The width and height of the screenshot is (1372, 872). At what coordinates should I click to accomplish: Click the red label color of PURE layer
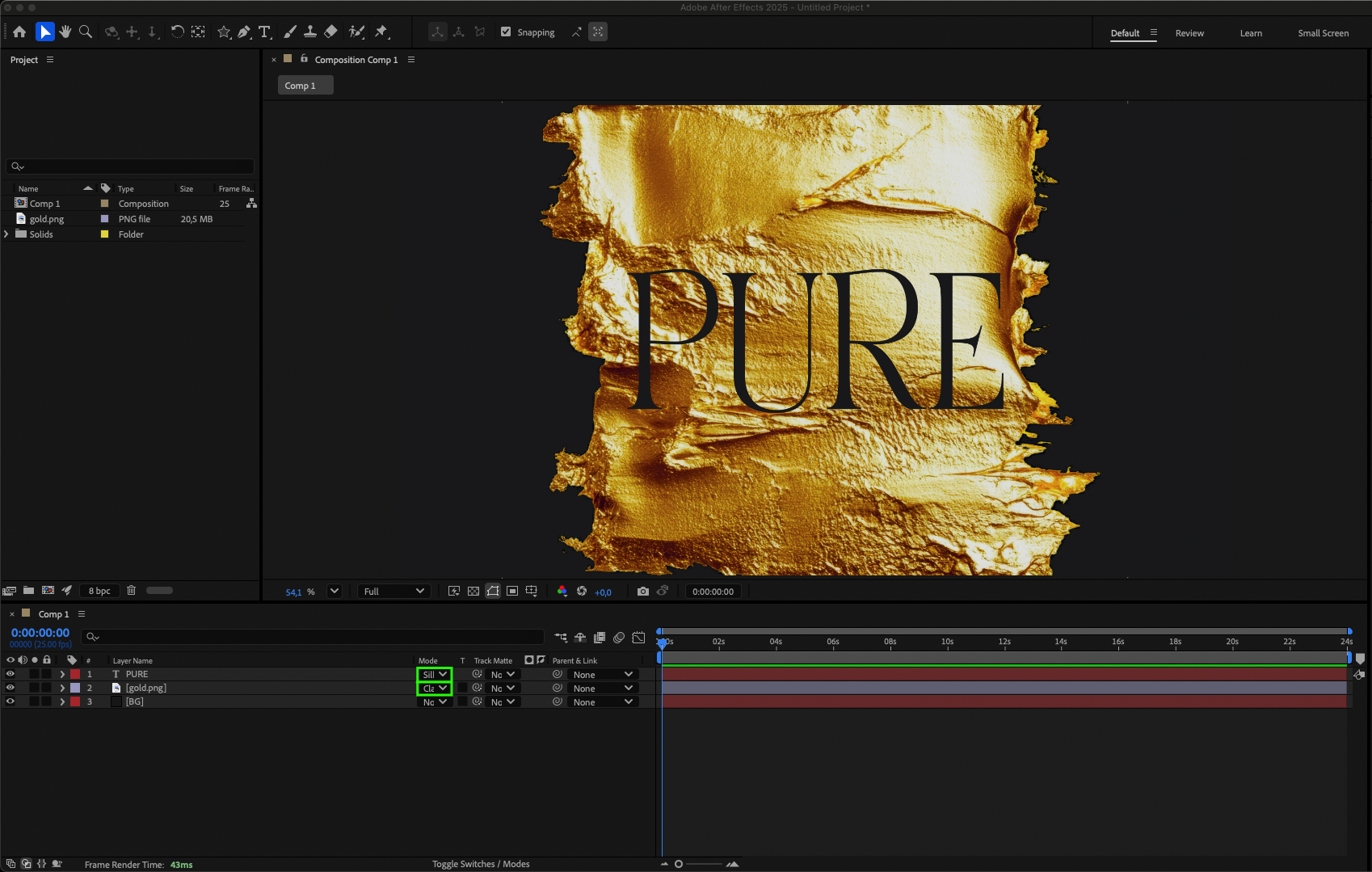point(75,674)
